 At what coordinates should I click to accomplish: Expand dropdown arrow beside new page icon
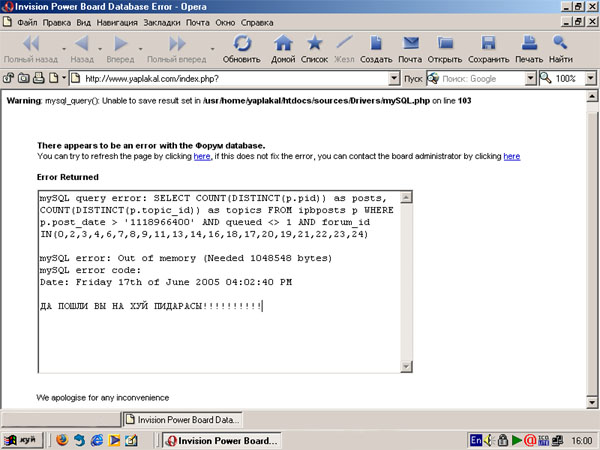(64, 78)
